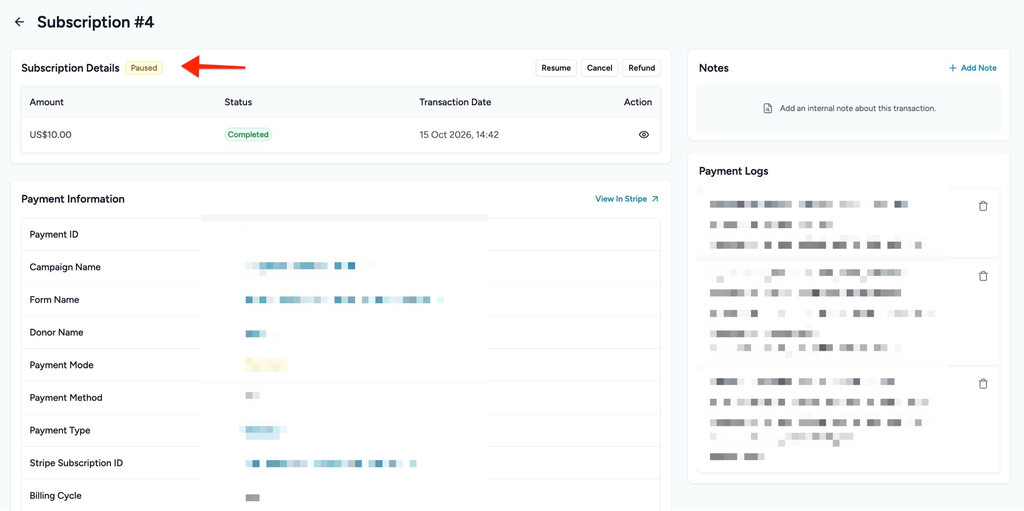This screenshot has width=1024, height=511.
Task: Click the Billing Cycle row label
Action: [56, 496]
